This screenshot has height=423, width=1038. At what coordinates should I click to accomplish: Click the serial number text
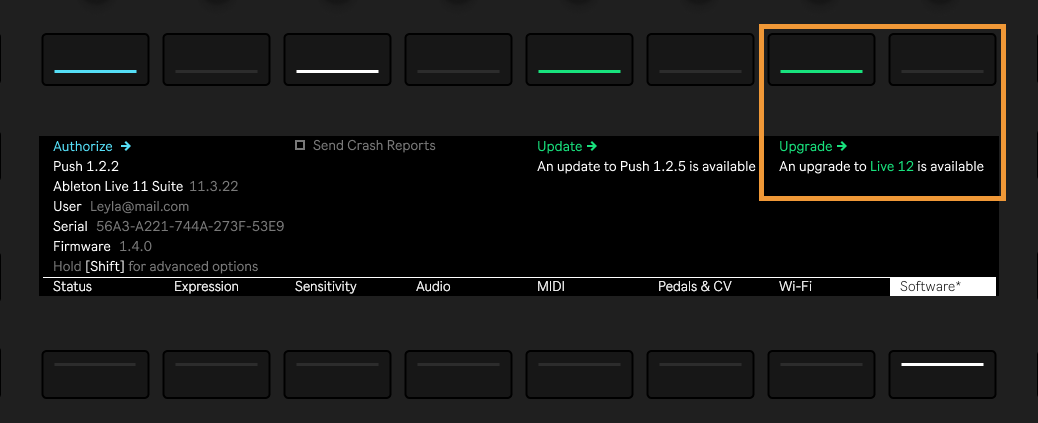[x=190, y=227]
